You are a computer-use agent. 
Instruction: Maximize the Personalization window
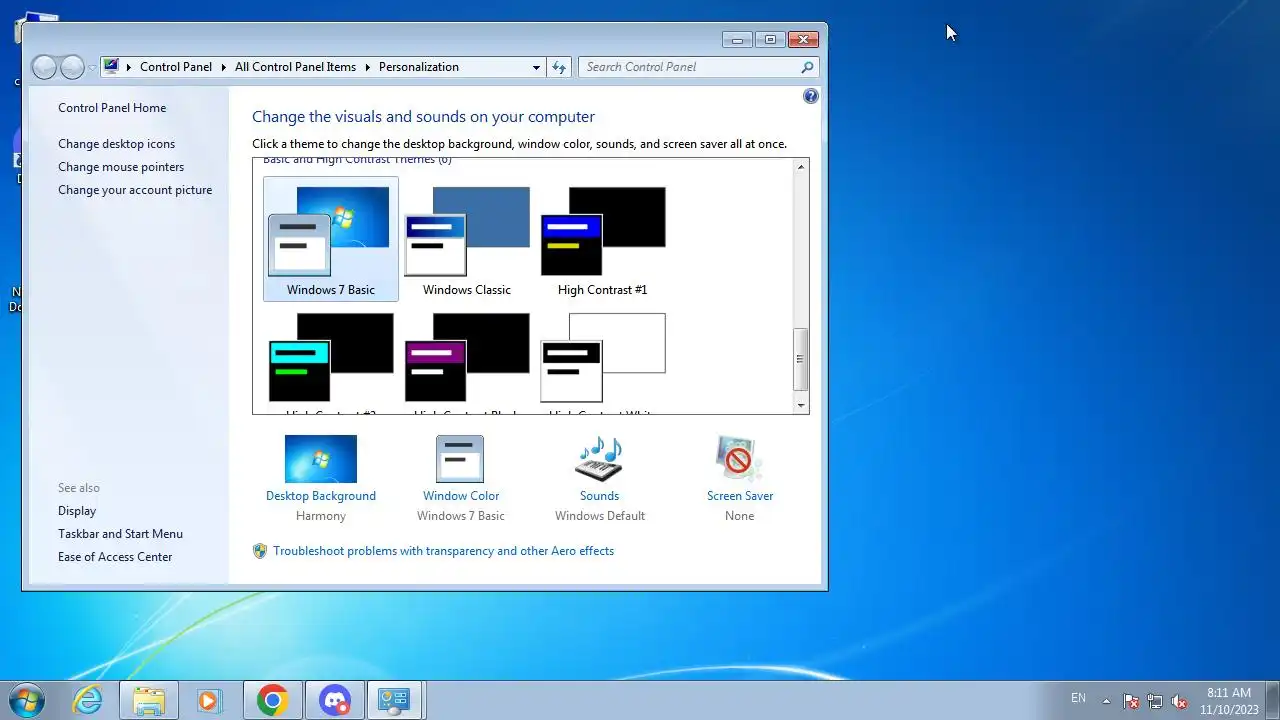[770, 40]
